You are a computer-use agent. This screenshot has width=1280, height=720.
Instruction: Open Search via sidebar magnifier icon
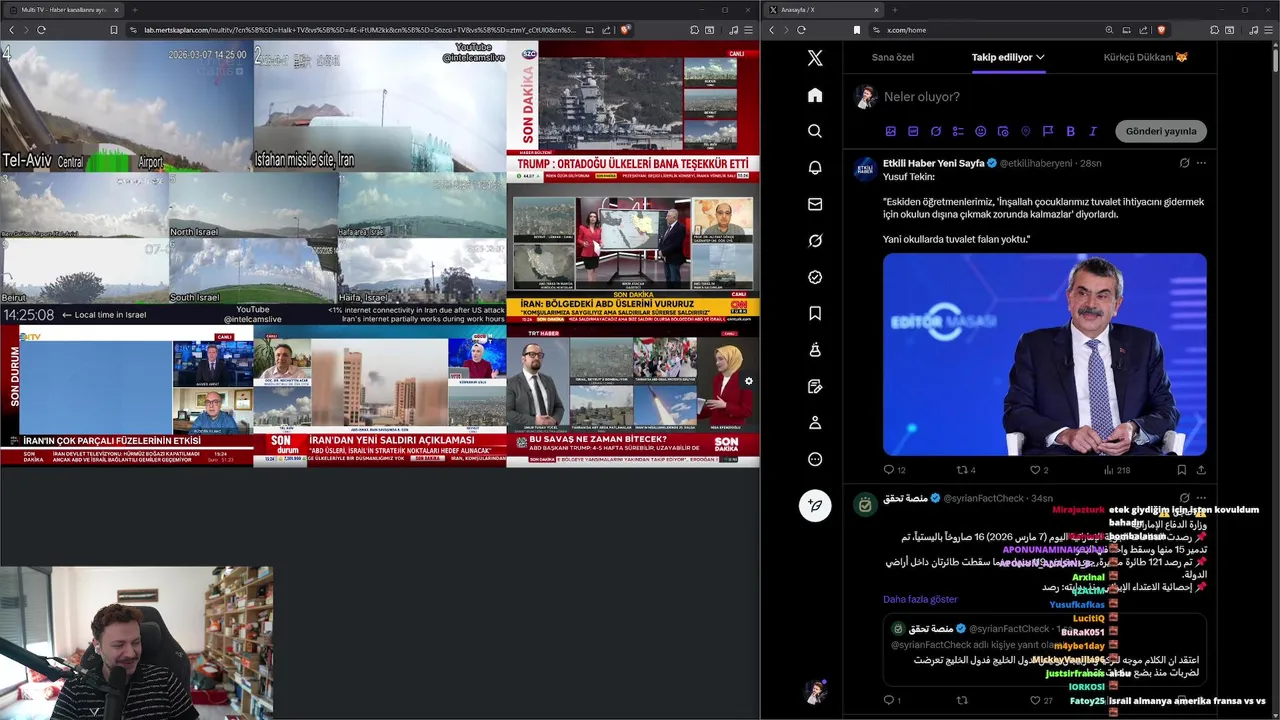(x=815, y=131)
